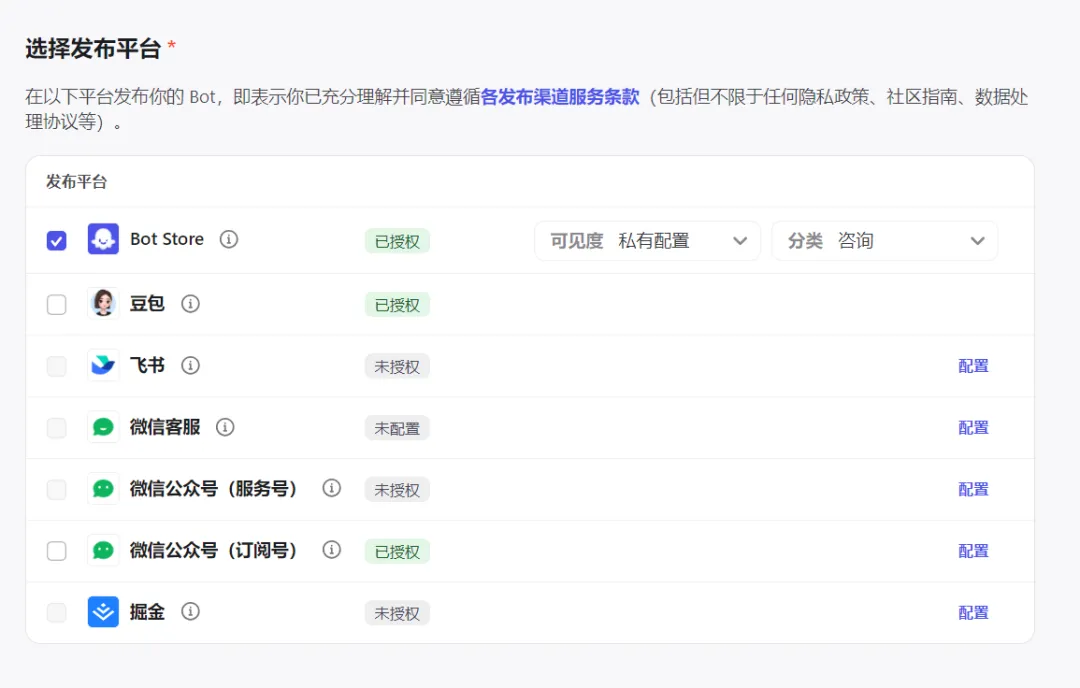Click the 飞书 platform logo icon
Screen dimensions: 1080x688
pos(103,366)
